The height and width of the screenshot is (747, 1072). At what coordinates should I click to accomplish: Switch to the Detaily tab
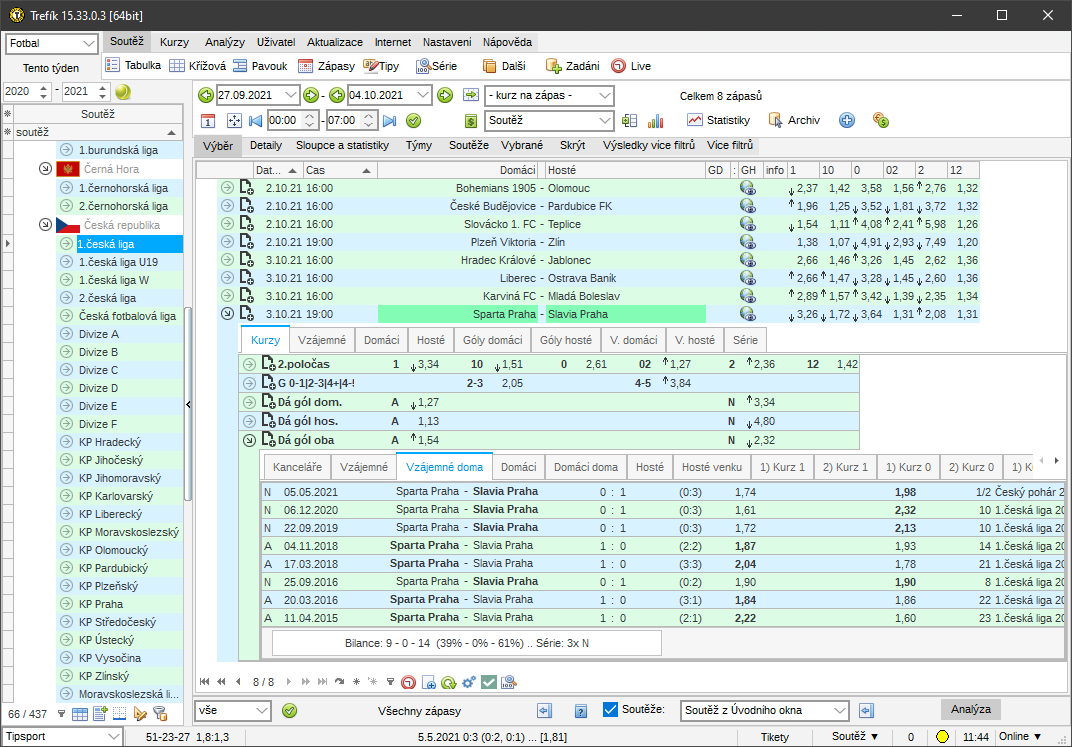266,145
